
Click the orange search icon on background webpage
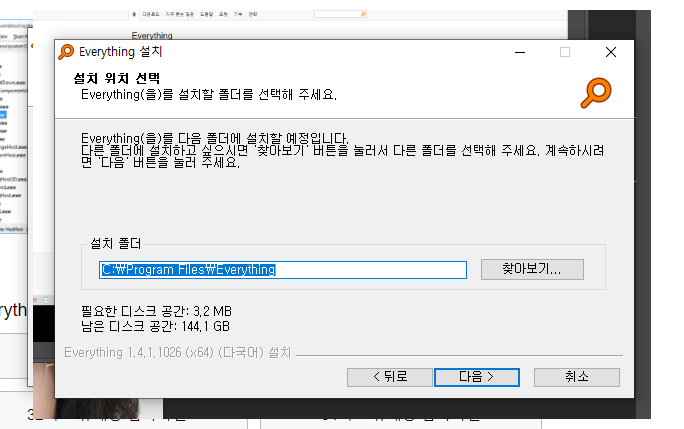pyautogui.click(x=363, y=14)
